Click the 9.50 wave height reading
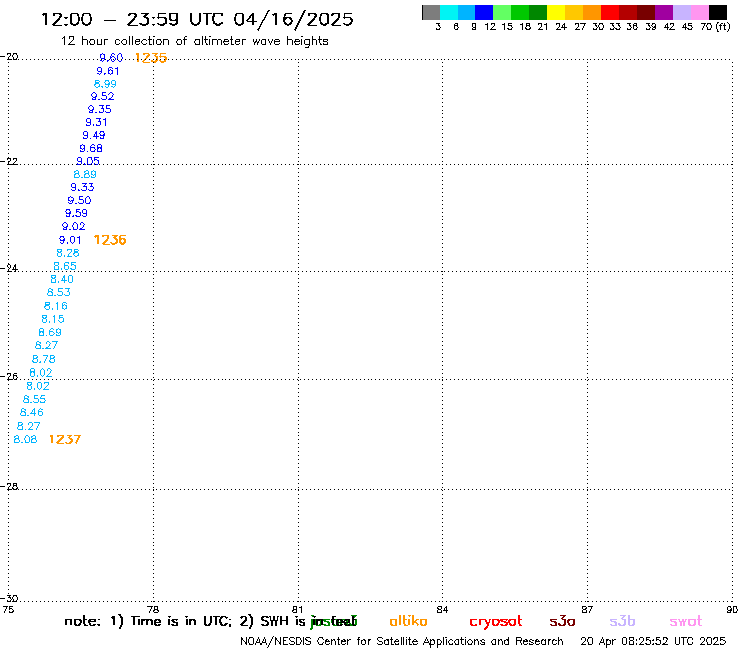 tap(79, 200)
